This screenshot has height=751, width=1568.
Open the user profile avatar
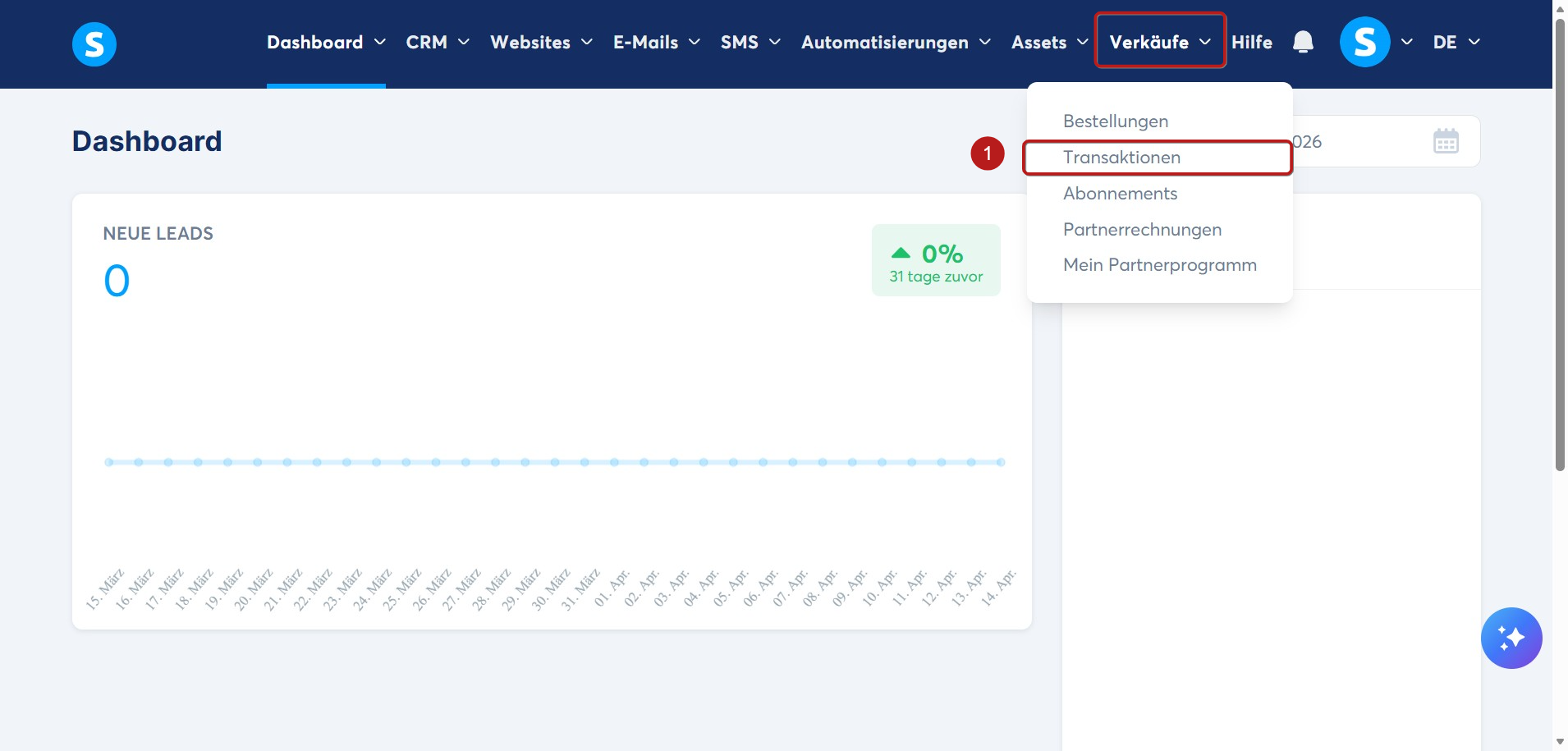(1364, 42)
